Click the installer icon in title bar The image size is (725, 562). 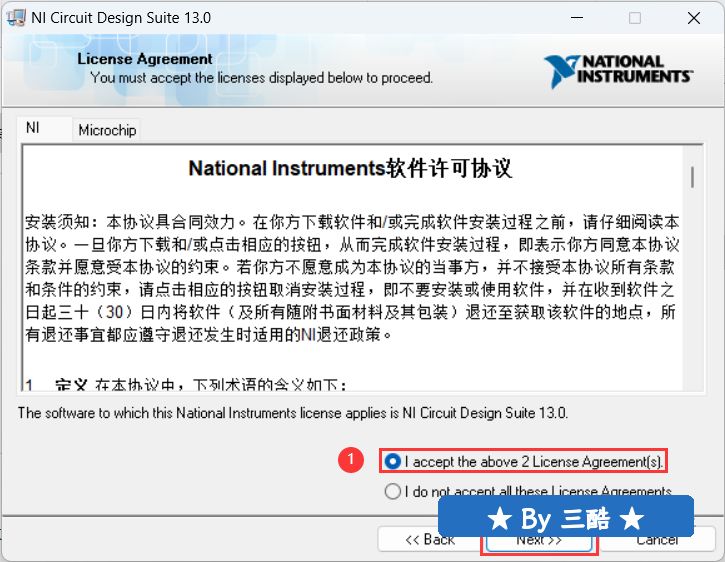pos(16,18)
